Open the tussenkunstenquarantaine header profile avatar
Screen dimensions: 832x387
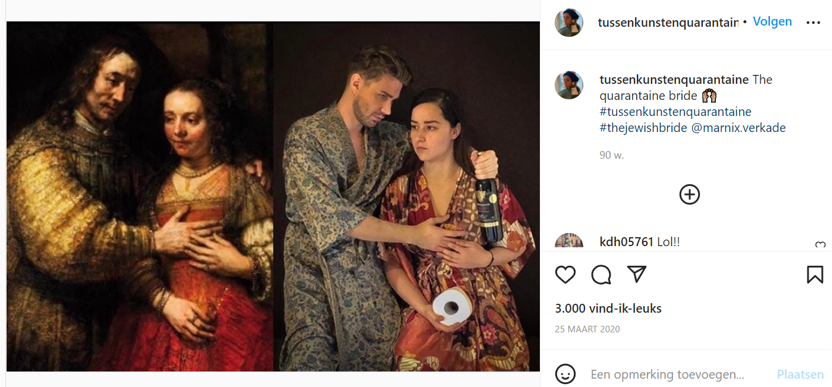pos(569,23)
